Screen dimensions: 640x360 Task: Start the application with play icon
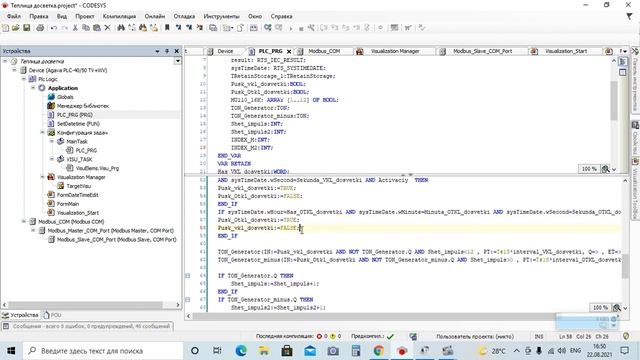(291, 28)
